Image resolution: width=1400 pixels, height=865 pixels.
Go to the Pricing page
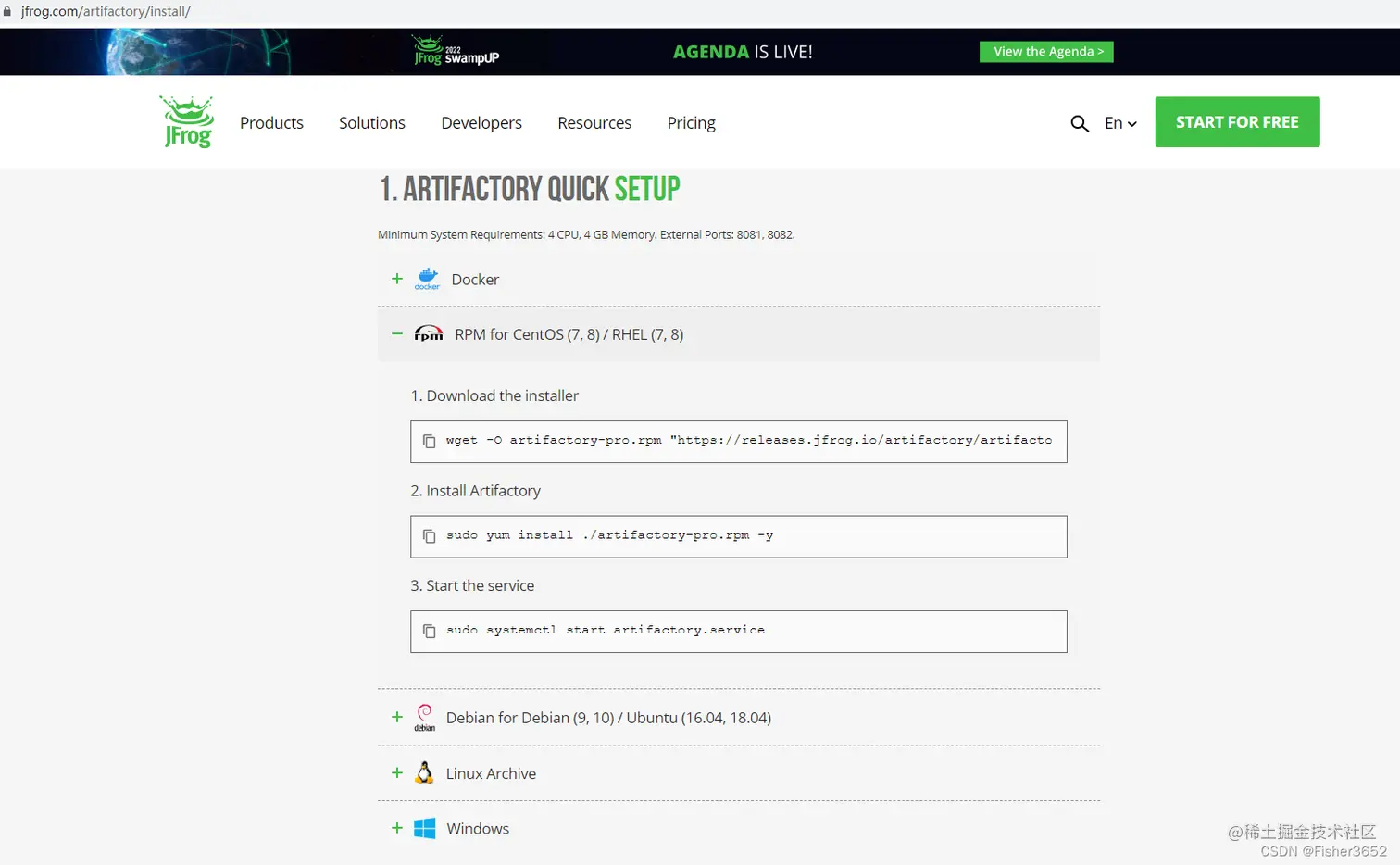tap(691, 123)
